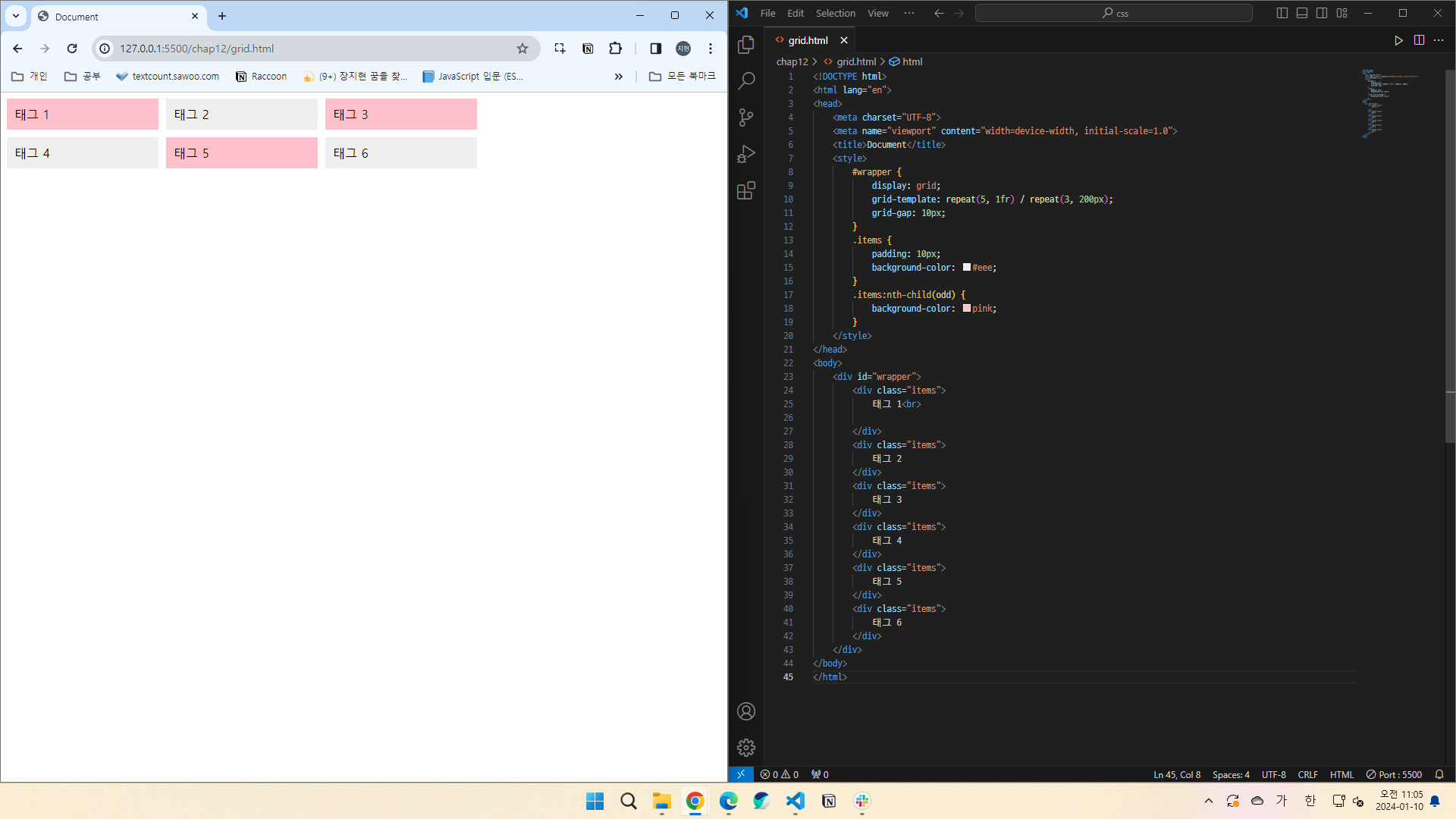
Task: Open the JavaScript 입문 bookmark
Action: 473,77
